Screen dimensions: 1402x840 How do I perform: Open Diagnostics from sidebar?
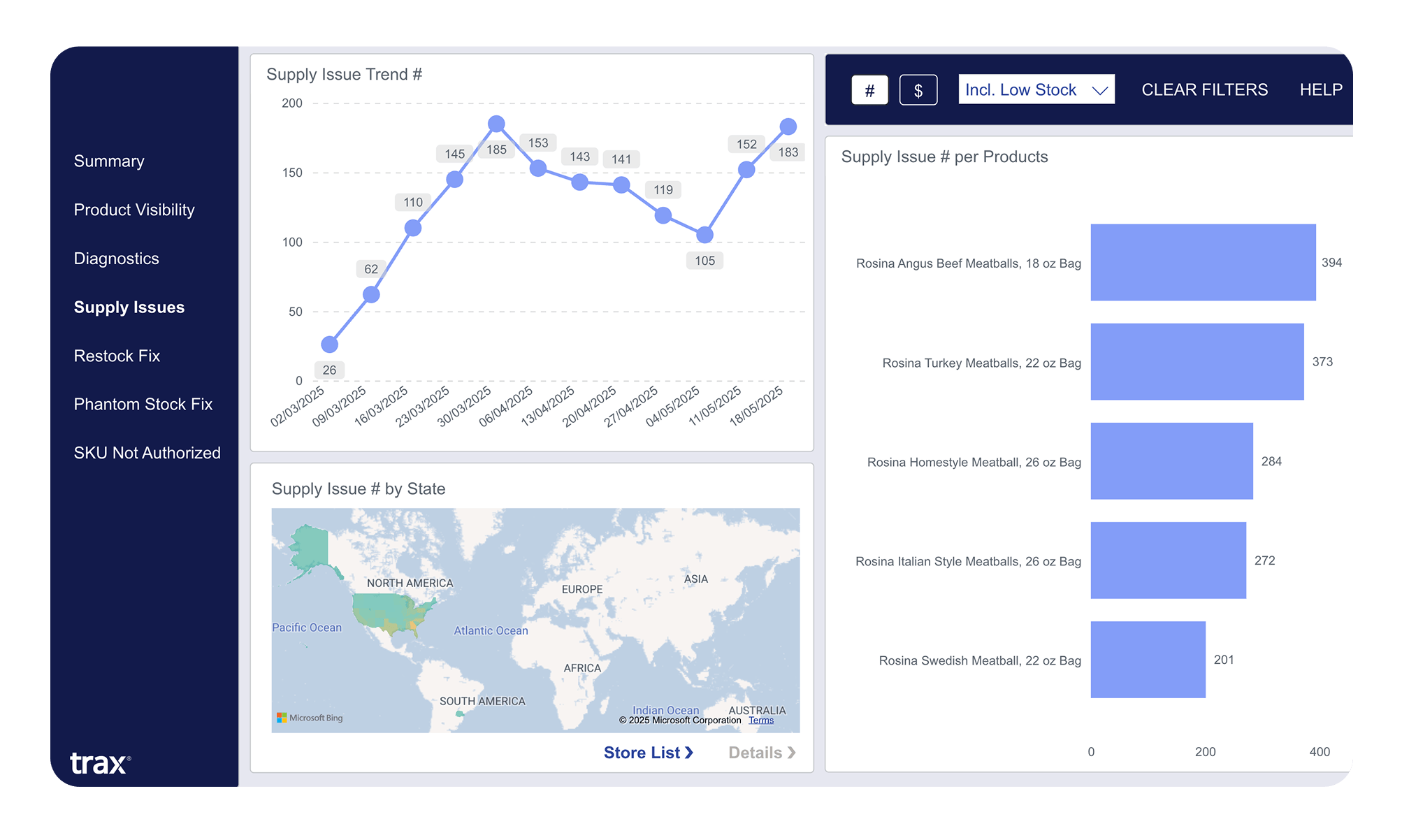click(117, 259)
